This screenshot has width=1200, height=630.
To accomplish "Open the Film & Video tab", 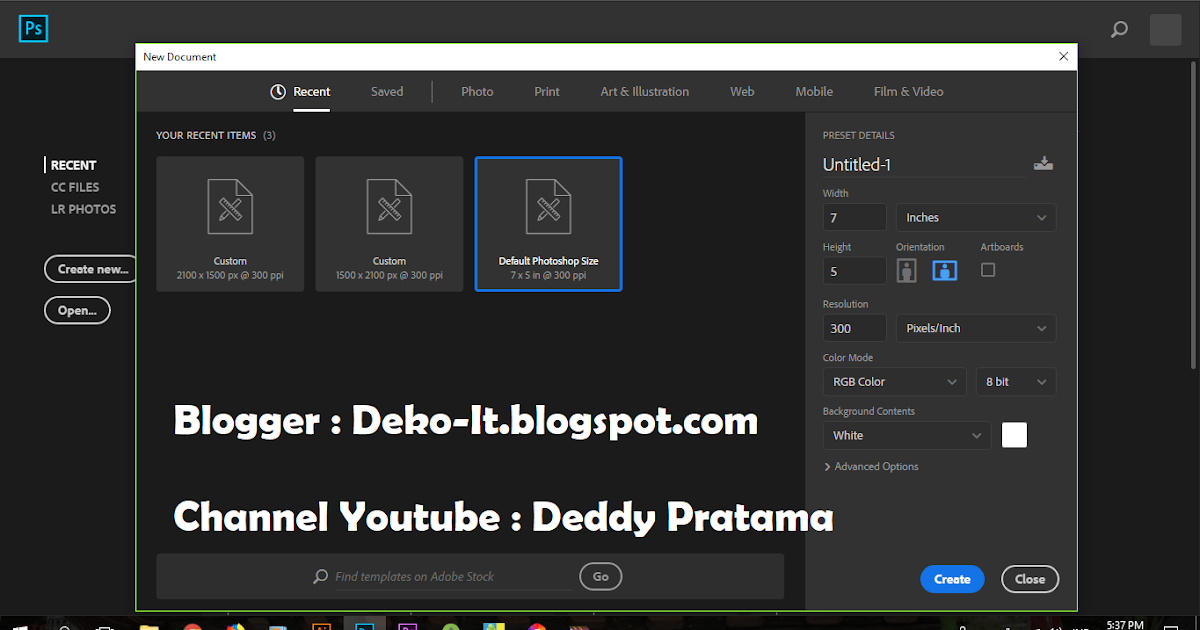I will coord(908,92).
